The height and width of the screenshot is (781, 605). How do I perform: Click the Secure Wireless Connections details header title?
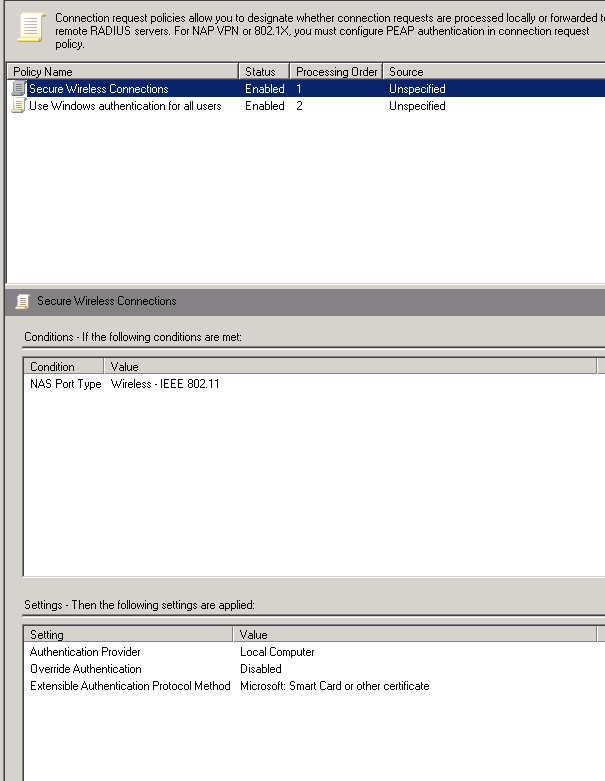(107, 301)
